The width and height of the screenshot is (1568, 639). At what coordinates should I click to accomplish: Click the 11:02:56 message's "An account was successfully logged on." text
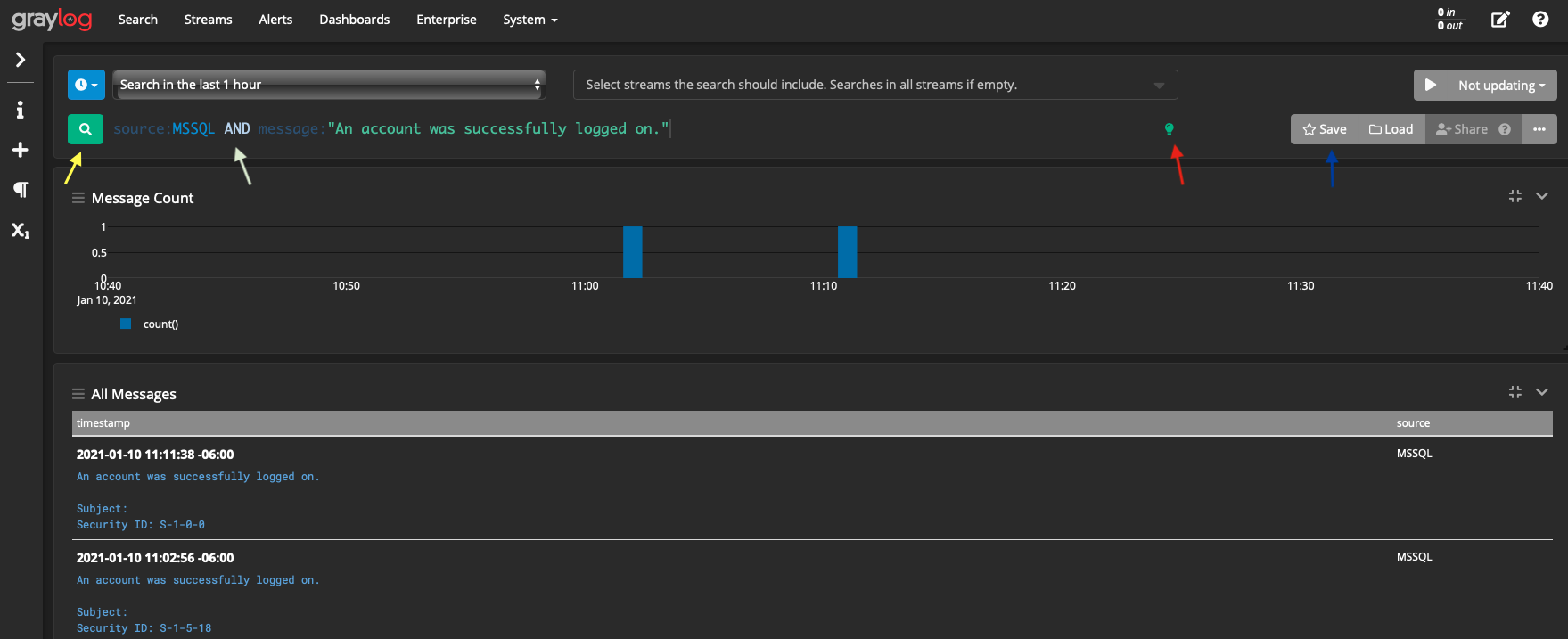click(x=198, y=580)
